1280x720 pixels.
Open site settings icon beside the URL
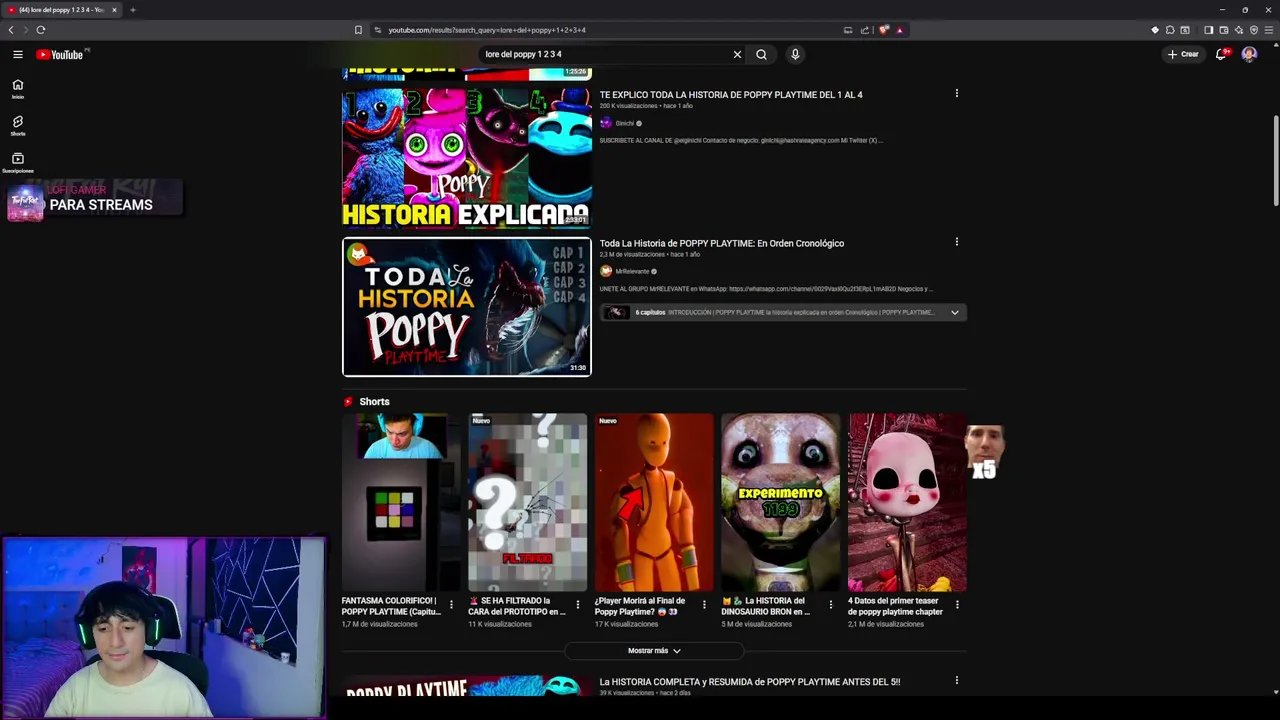[377, 30]
